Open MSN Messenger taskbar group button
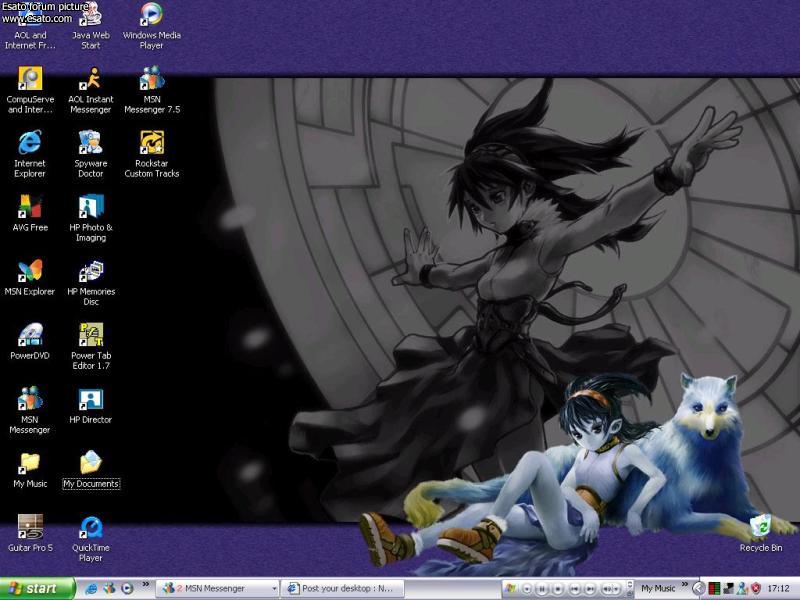The image size is (800, 600). pyautogui.click(x=217, y=588)
